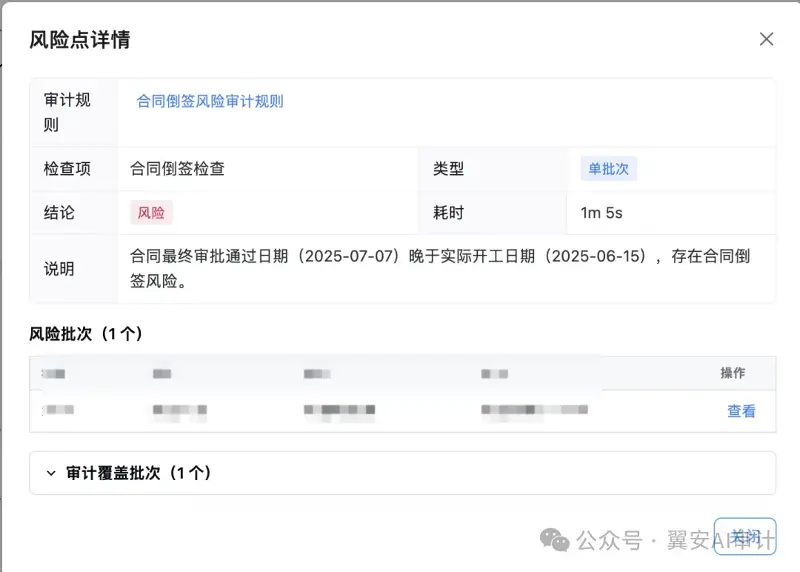This screenshot has width=800, height=572.
Task: Click the WeChat logo icon in the watermark
Action: click(554, 539)
